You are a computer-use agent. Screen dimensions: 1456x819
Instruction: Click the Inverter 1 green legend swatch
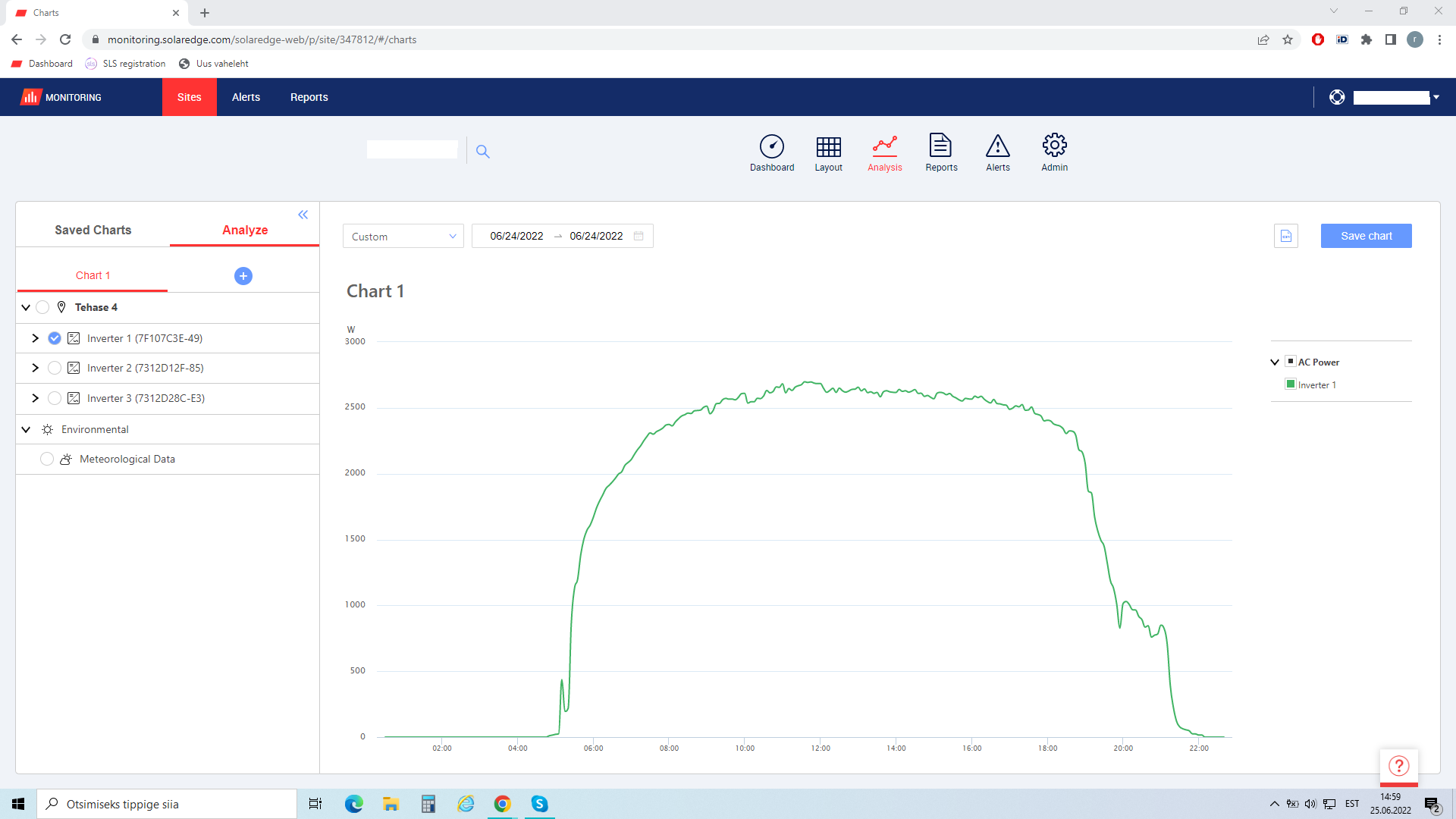(1291, 384)
